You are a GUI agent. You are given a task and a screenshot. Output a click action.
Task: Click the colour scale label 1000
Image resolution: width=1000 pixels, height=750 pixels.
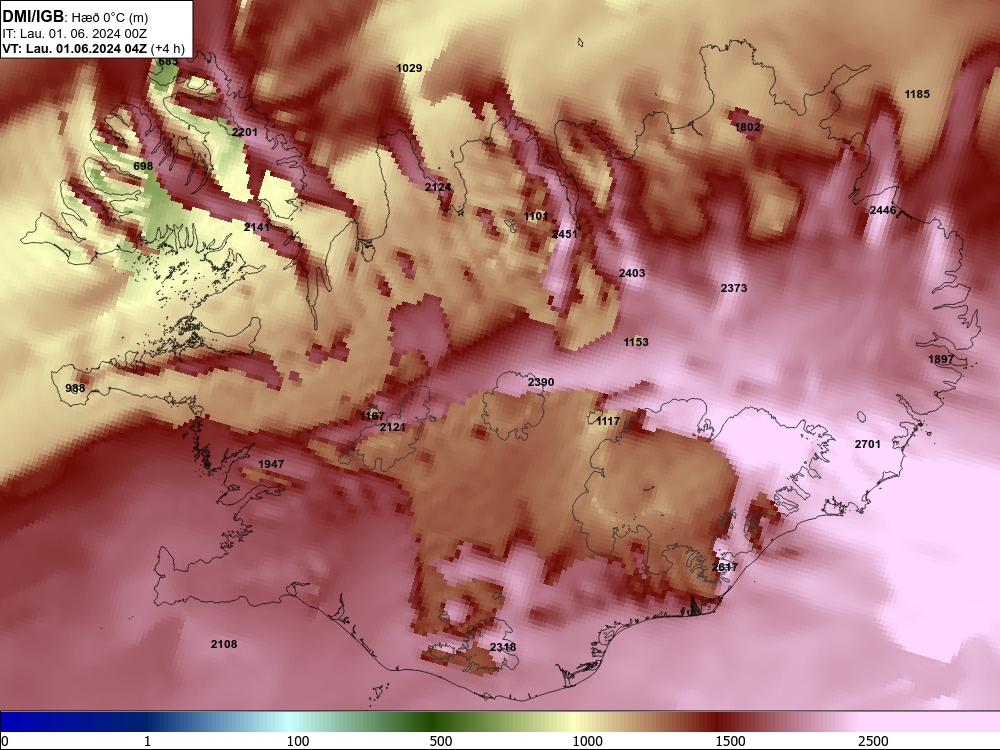587,741
